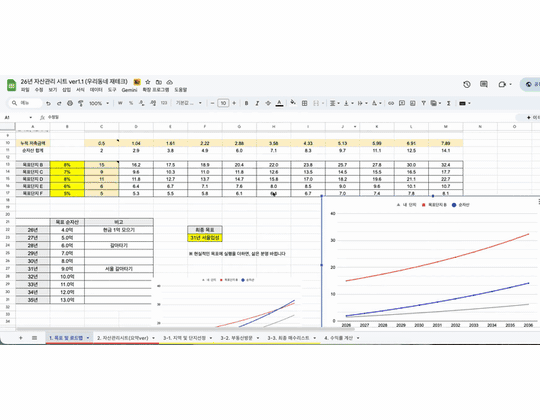The height and width of the screenshot is (420, 540).
Task: Open text rotation dropdown
Action: click(376, 103)
